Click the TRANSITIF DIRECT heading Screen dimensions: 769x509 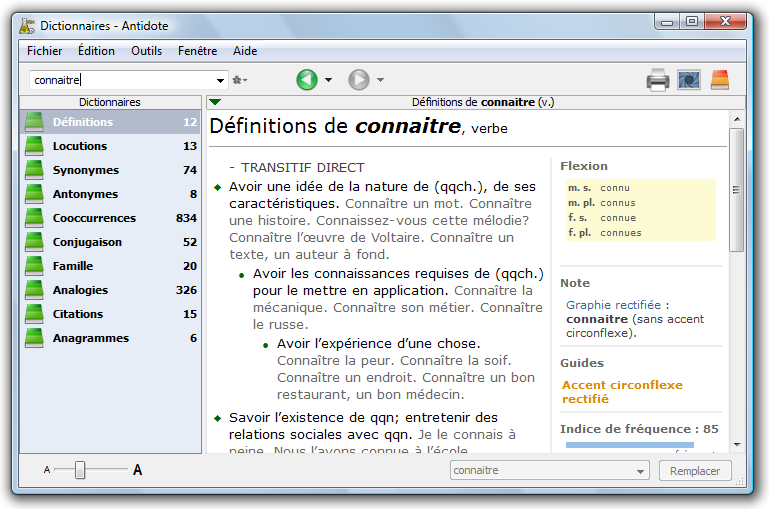point(303,168)
